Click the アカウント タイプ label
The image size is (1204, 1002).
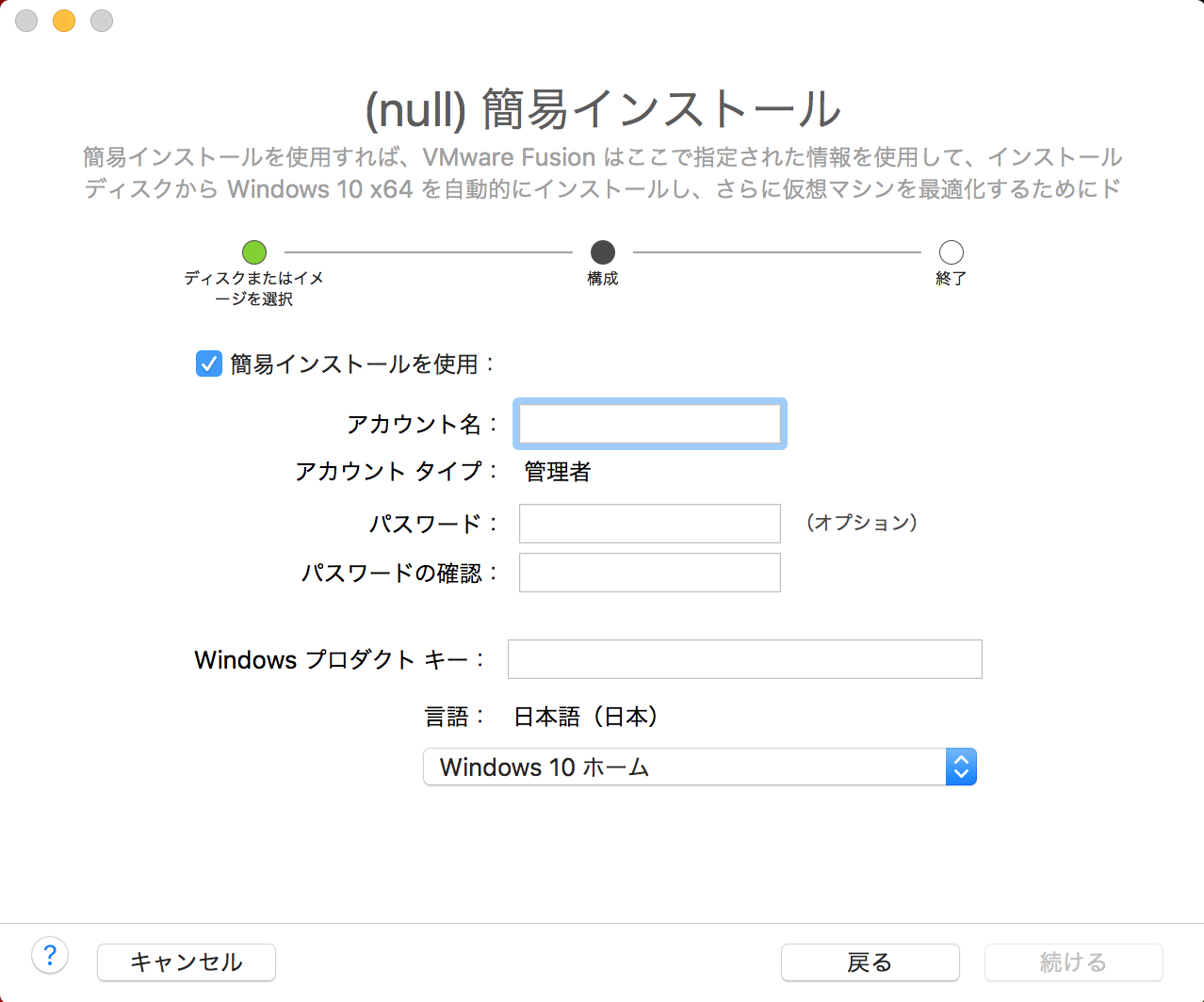[396, 471]
